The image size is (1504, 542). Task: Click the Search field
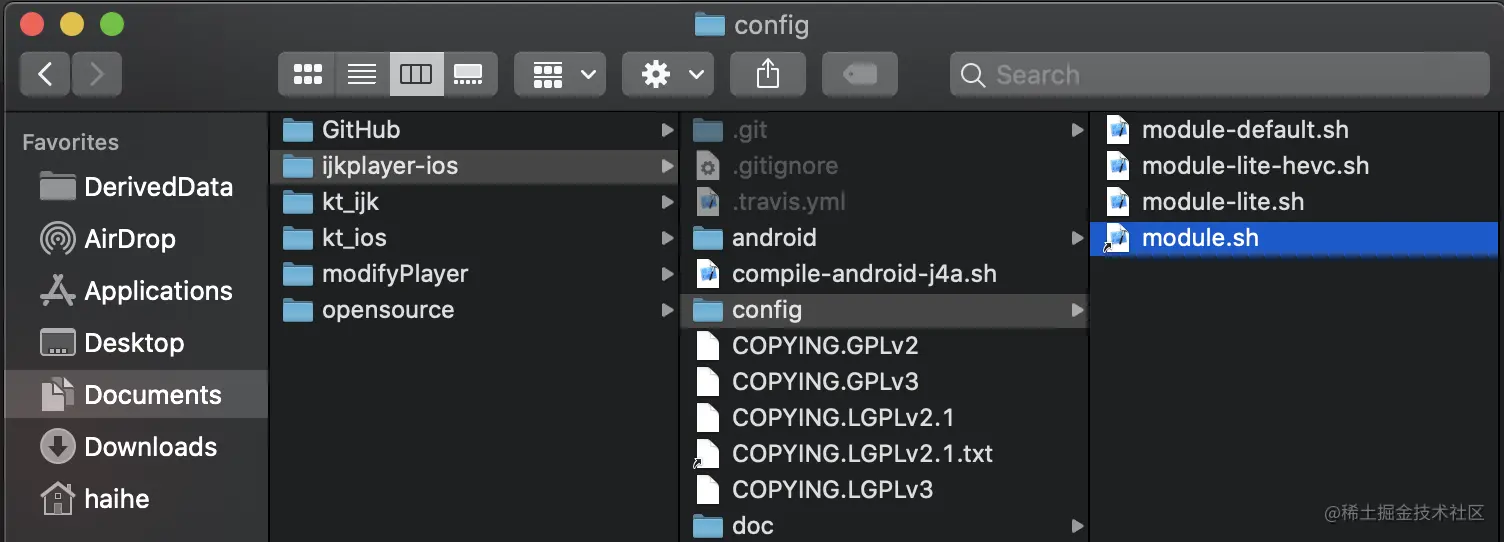(x=1220, y=75)
